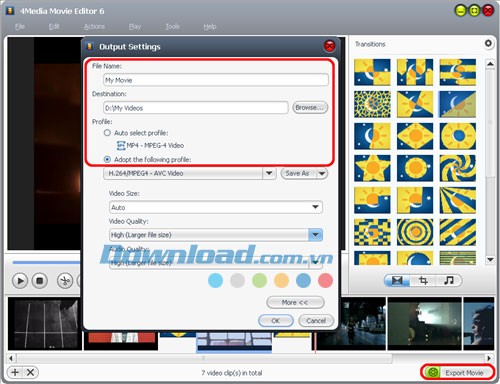Open the Tools menu
This screenshot has height=384, width=500.
[x=172, y=26]
